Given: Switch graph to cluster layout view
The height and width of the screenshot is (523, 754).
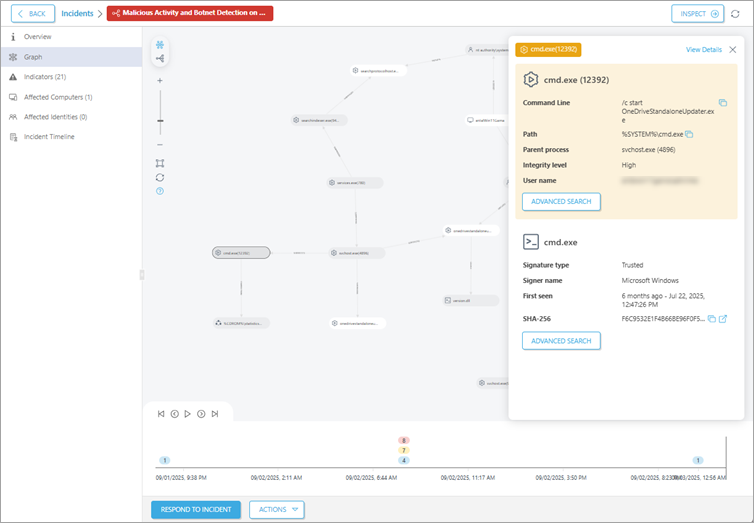Looking at the screenshot, I should 160,45.
